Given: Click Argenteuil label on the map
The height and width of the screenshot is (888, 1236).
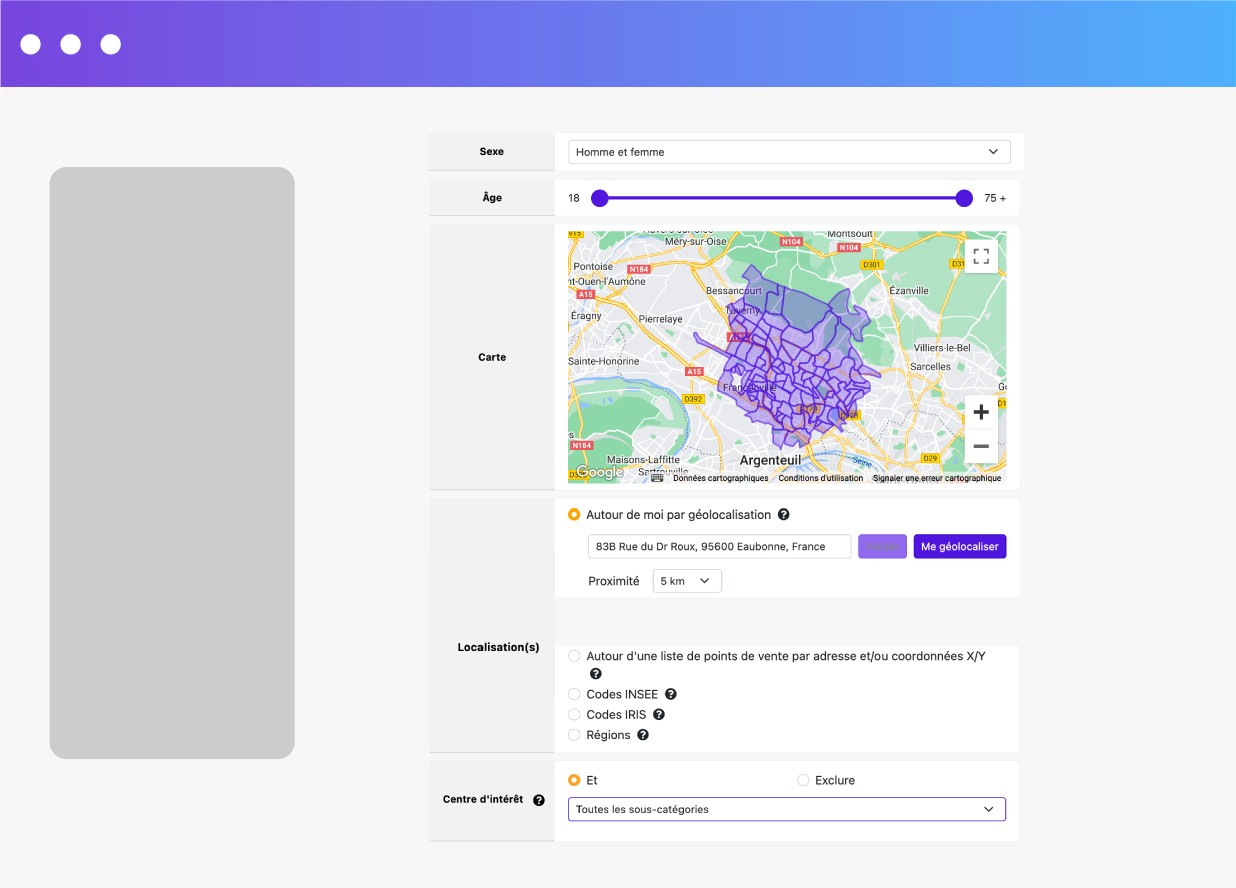Looking at the screenshot, I should [770, 460].
